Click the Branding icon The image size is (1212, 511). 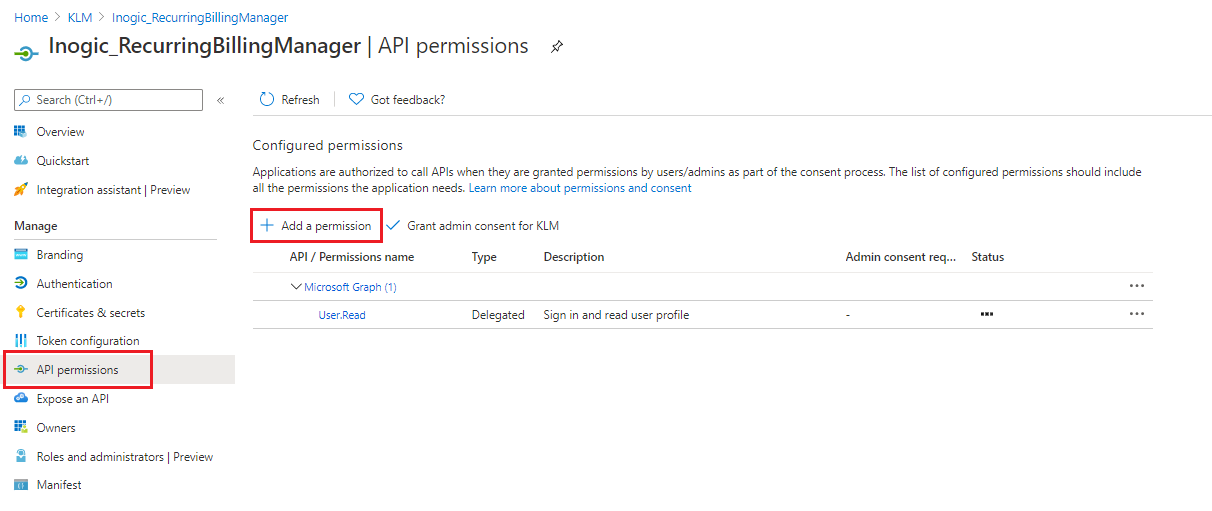coord(20,255)
